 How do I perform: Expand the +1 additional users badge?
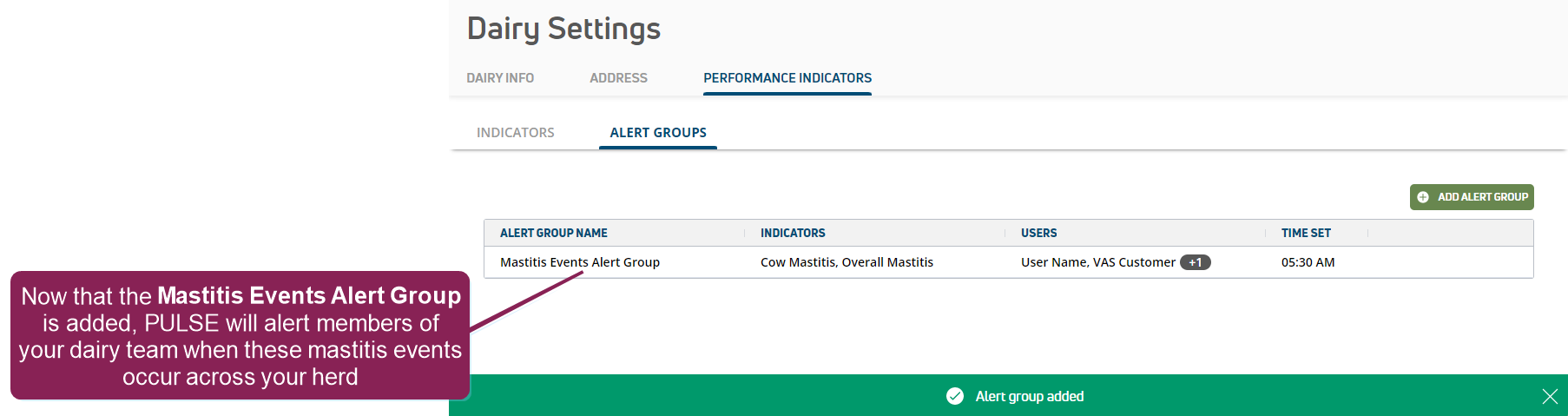point(1195,262)
